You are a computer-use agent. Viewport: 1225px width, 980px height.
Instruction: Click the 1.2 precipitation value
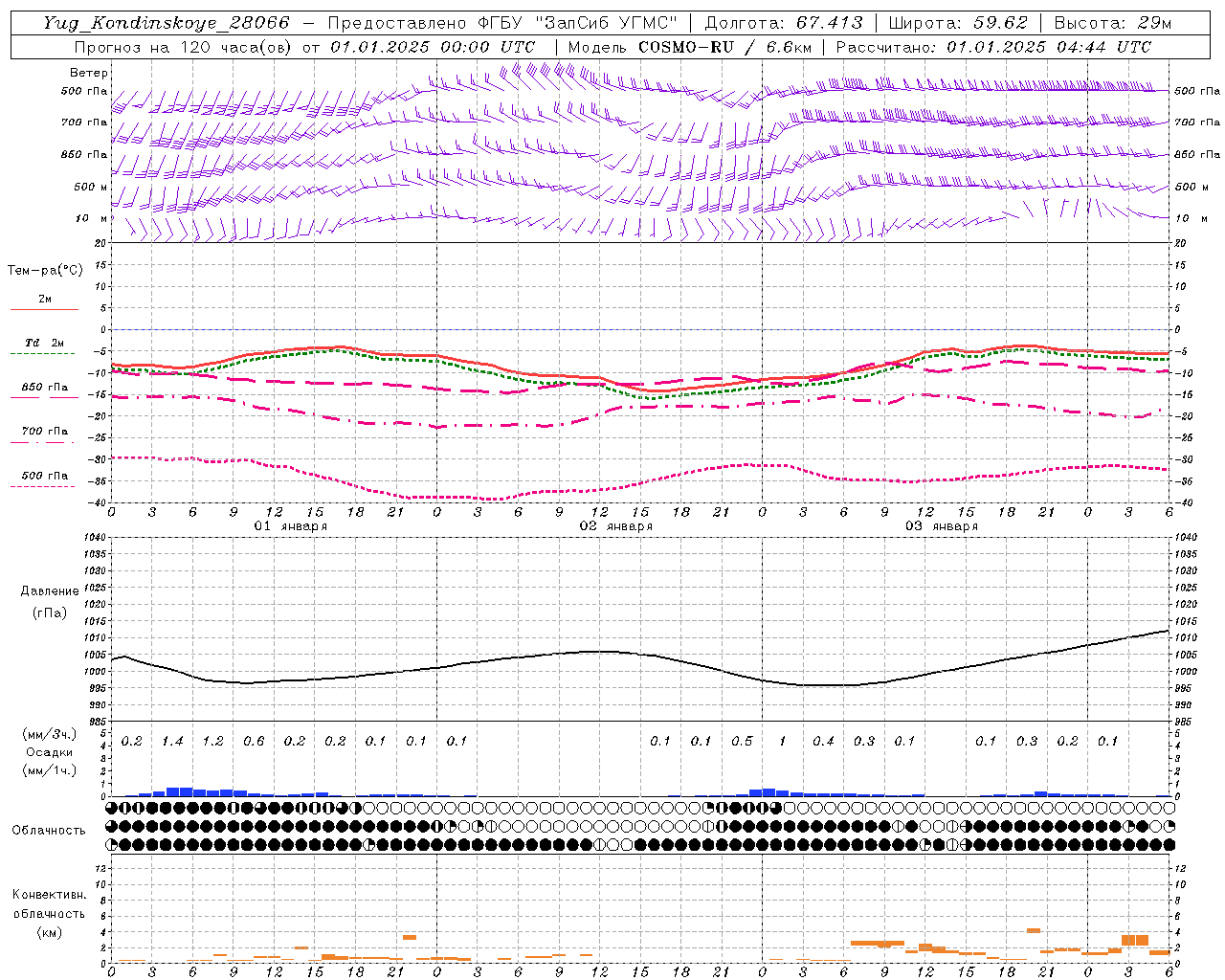pyautogui.click(x=212, y=742)
